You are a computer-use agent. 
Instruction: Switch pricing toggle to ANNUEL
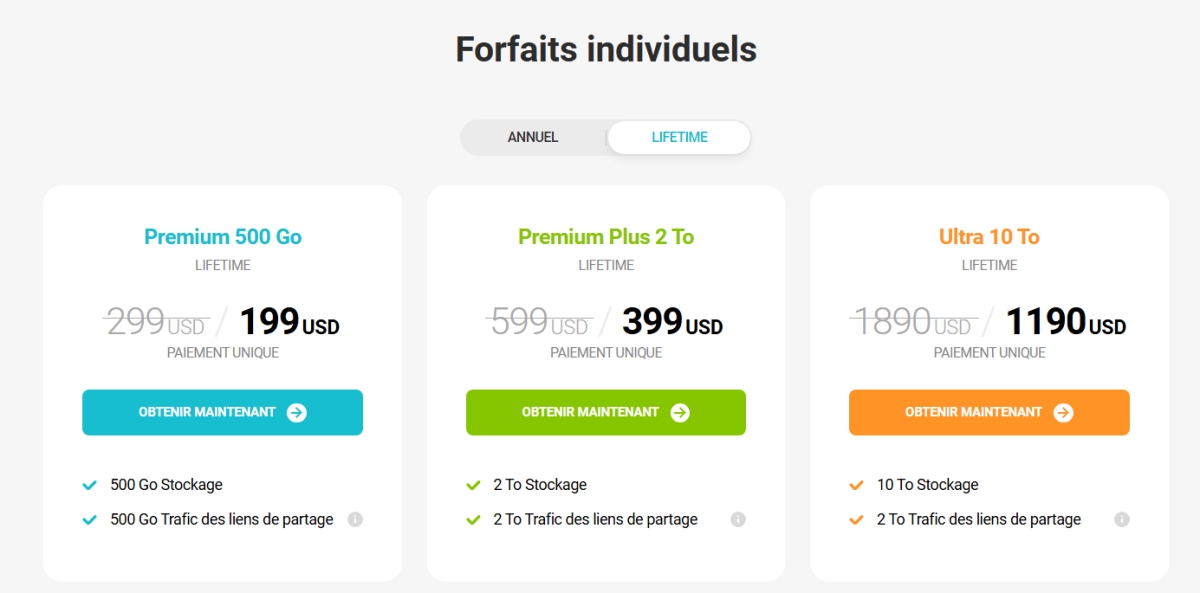click(533, 137)
